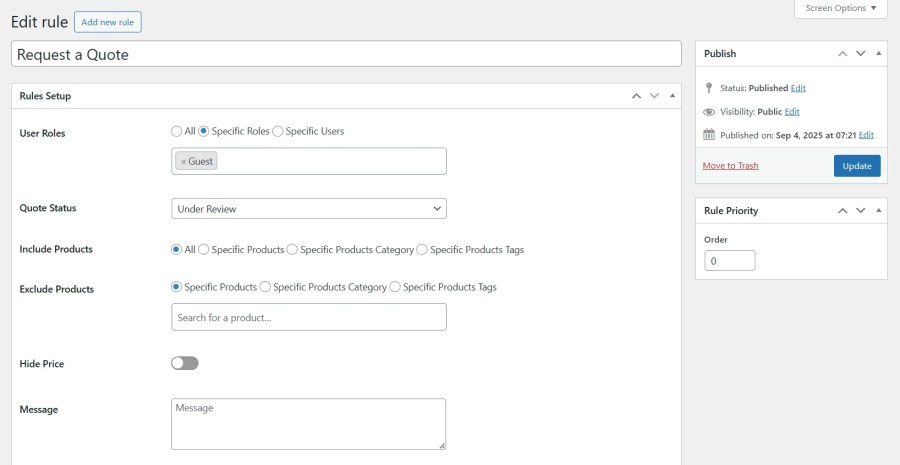
Task: Move Rule Priority panel up
Action: click(843, 211)
